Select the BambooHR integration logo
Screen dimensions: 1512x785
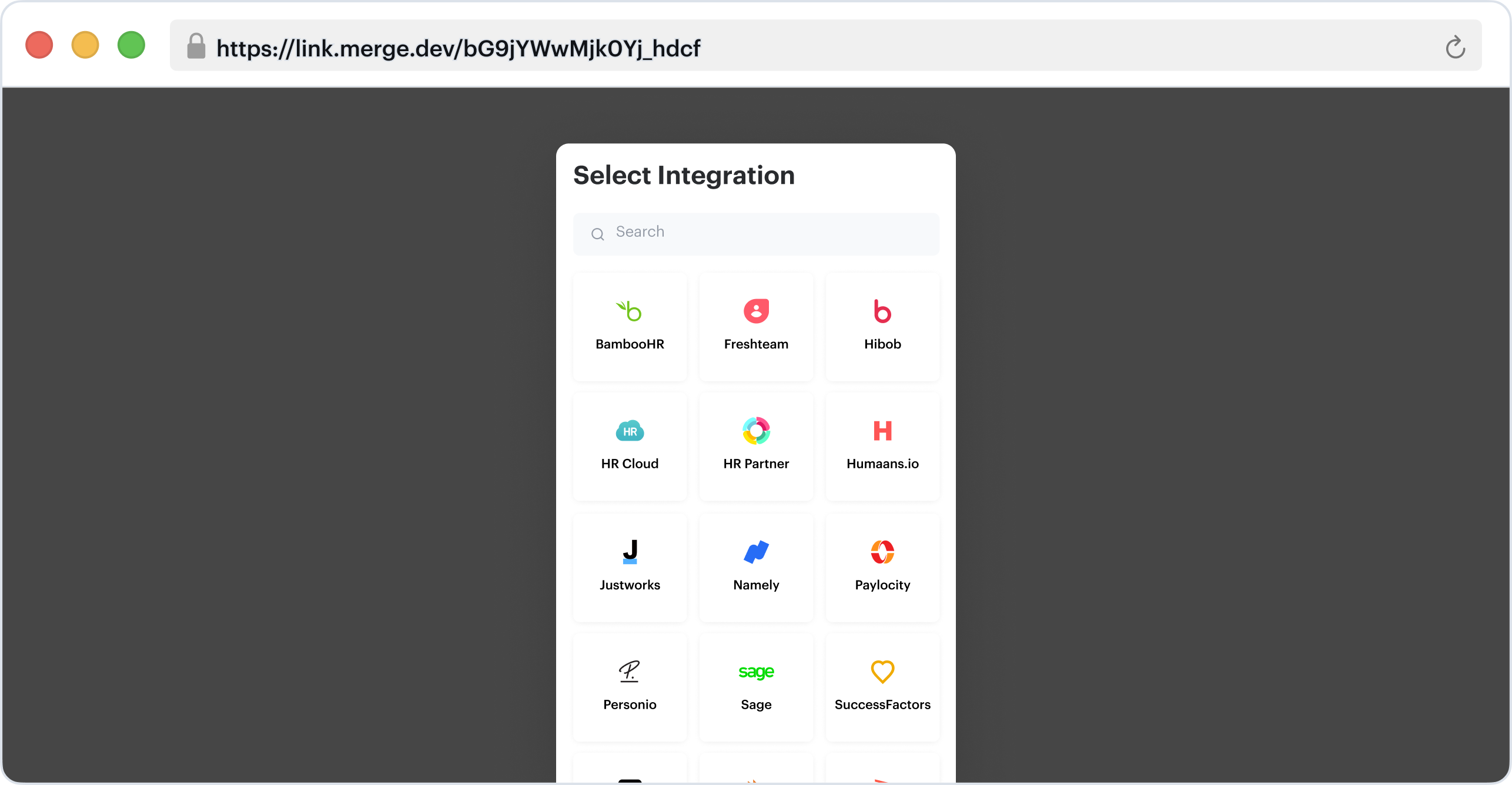coord(629,311)
